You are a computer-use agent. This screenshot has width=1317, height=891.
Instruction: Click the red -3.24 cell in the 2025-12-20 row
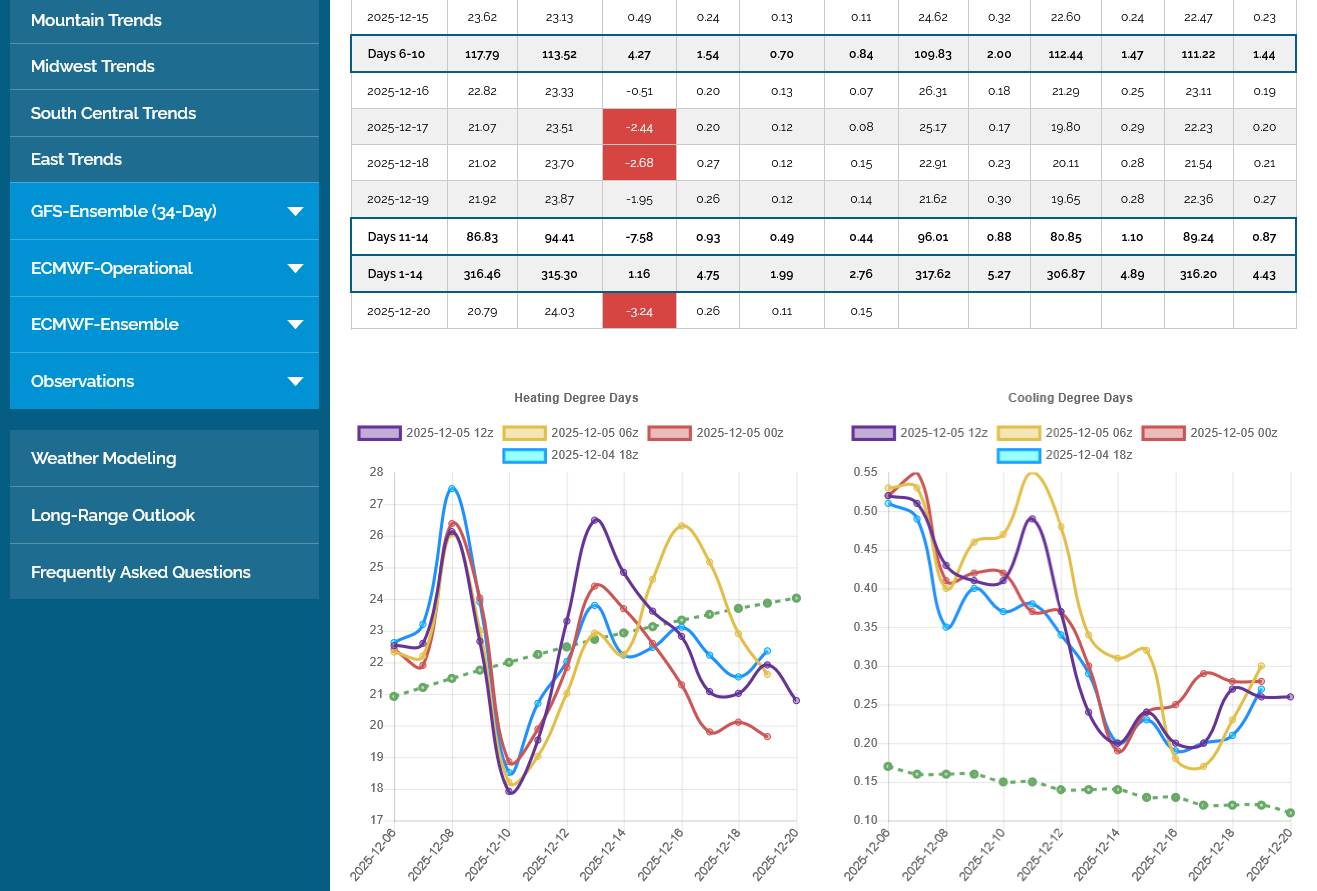[639, 311]
